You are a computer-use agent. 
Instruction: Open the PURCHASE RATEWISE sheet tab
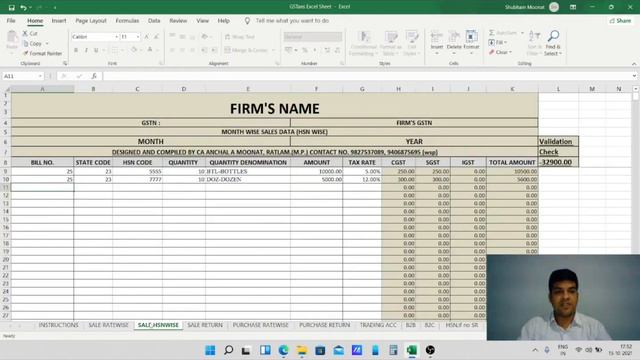pyautogui.click(x=260, y=325)
